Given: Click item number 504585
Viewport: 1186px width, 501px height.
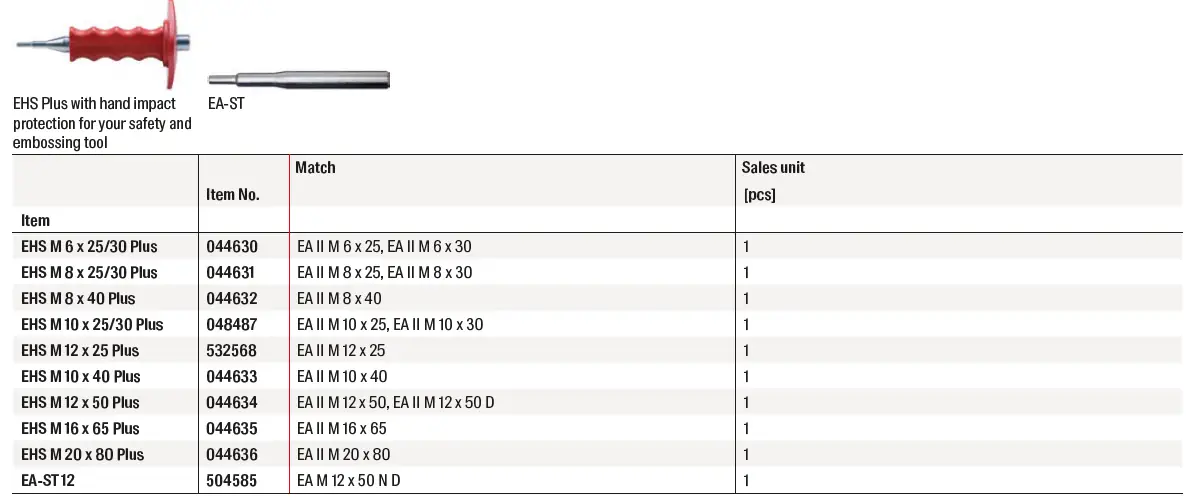Looking at the screenshot, I should [x=232, y=480].
